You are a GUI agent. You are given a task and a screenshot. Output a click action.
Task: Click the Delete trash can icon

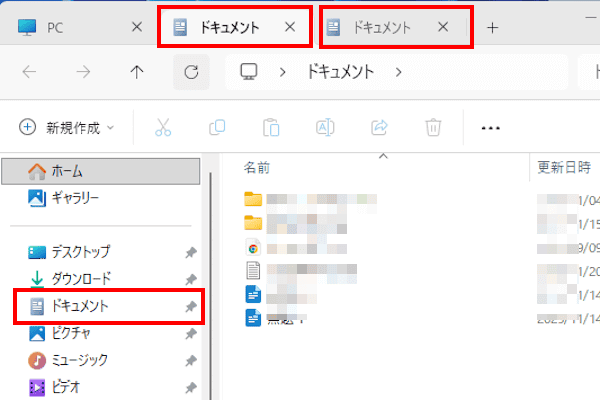coord(433,127)
